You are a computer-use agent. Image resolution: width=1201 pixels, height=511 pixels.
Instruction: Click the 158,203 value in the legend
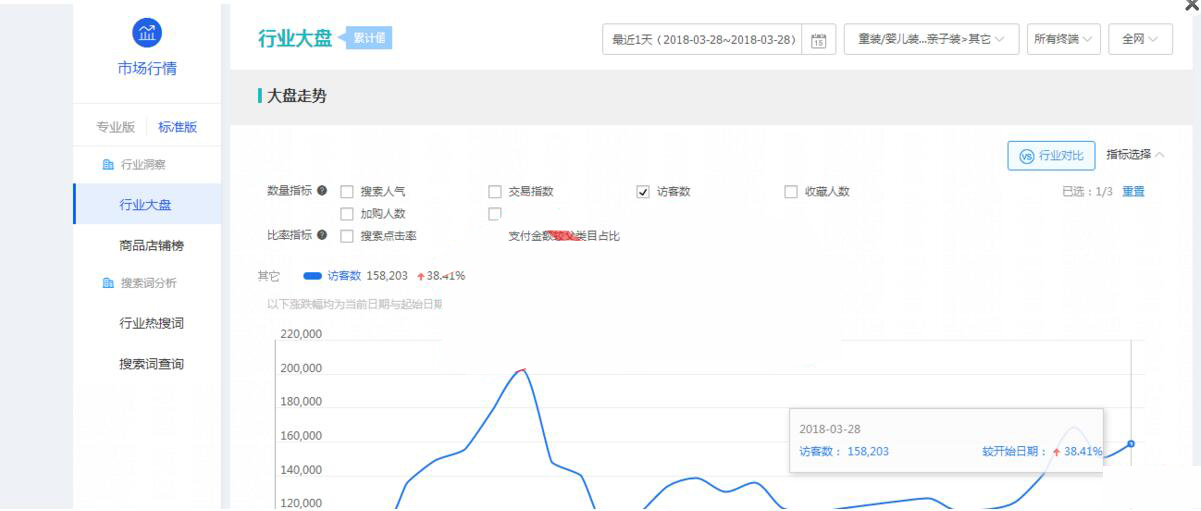point(388,276)
